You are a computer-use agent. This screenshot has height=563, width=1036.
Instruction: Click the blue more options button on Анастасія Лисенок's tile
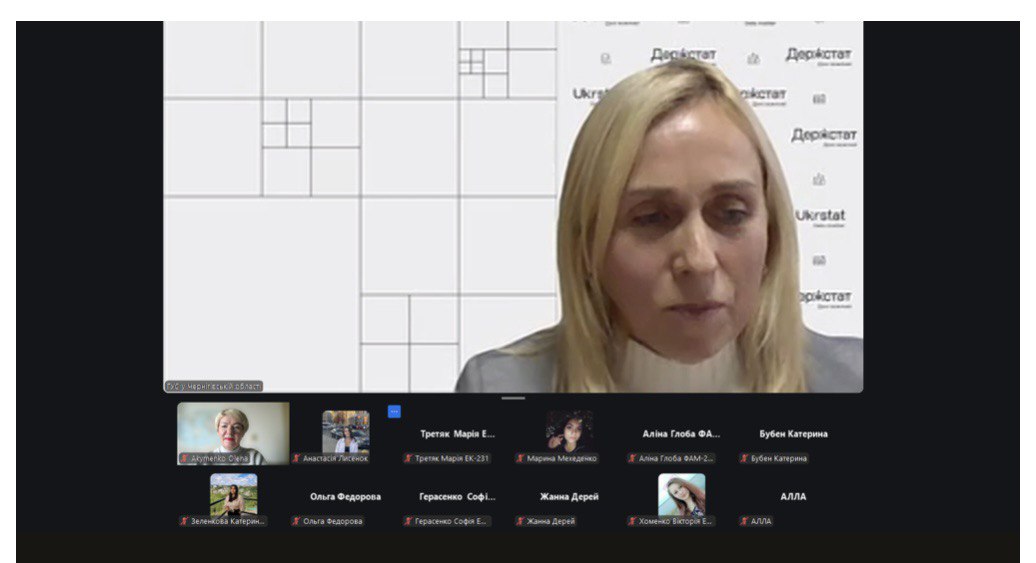pos(394,411)
